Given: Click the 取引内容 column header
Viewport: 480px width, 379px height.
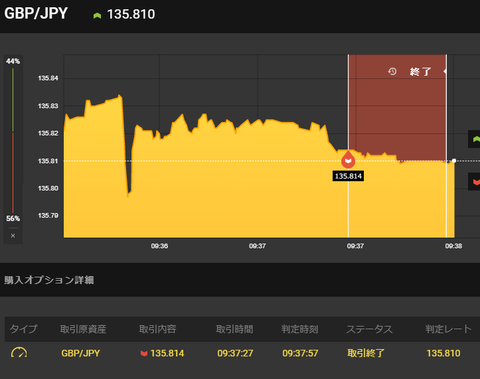Looking at the screenshot, I should pyautogui.click(x=157, y=329).
